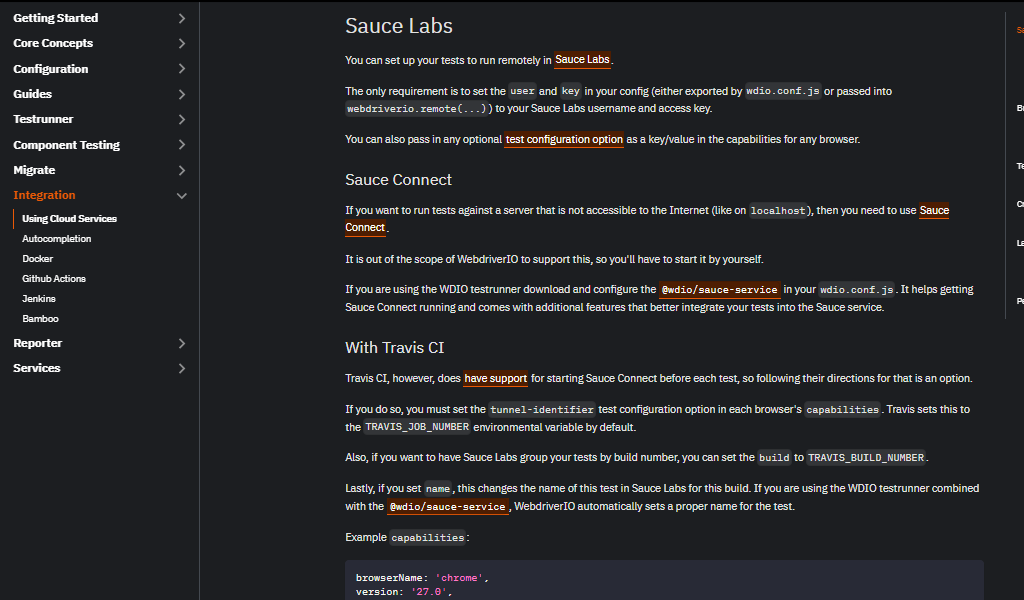The height and width of the screenshot is (600, 1024).
Task: Go to the Jenkins page
Action: pyautogui.click(x=39, y=299)
